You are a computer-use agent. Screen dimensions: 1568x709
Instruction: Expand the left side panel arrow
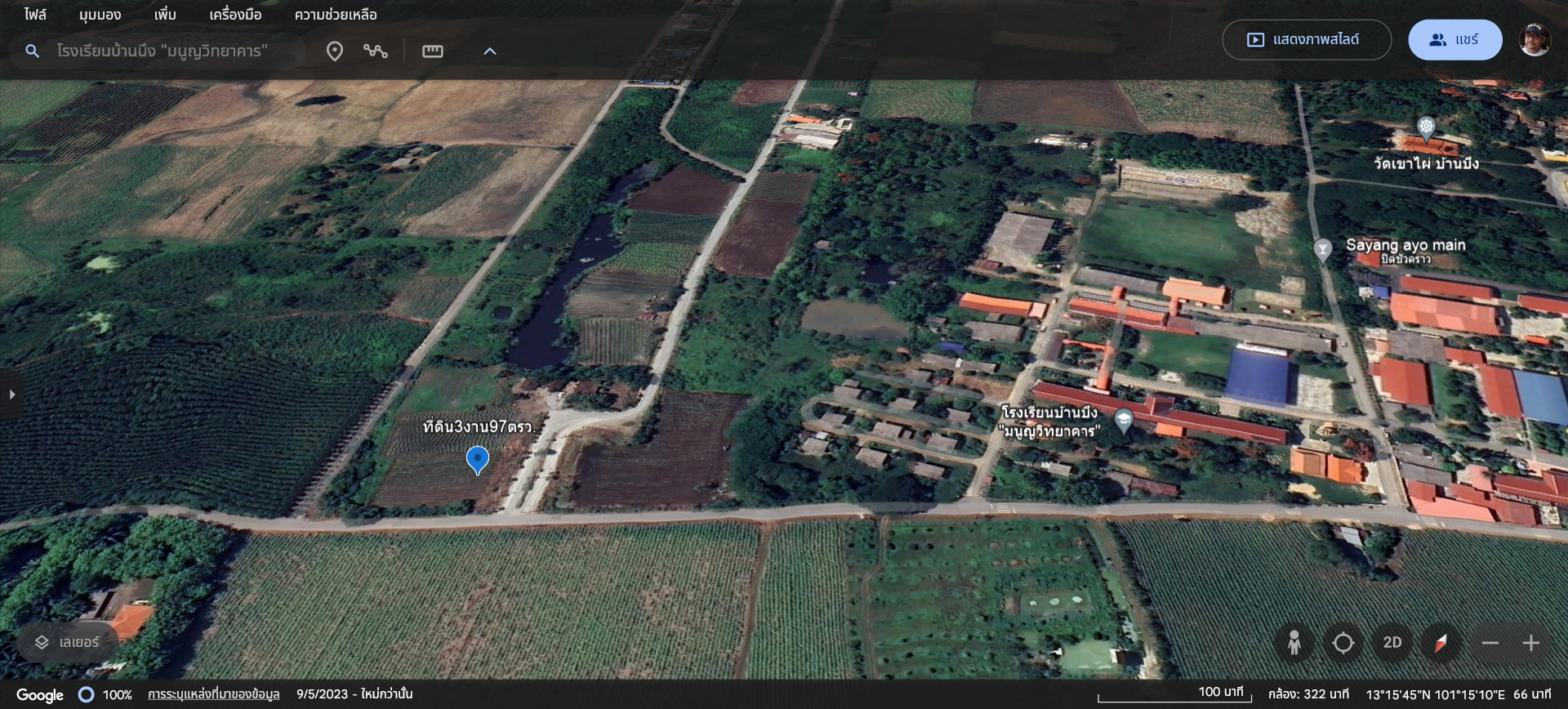click(x=11, y=395)
